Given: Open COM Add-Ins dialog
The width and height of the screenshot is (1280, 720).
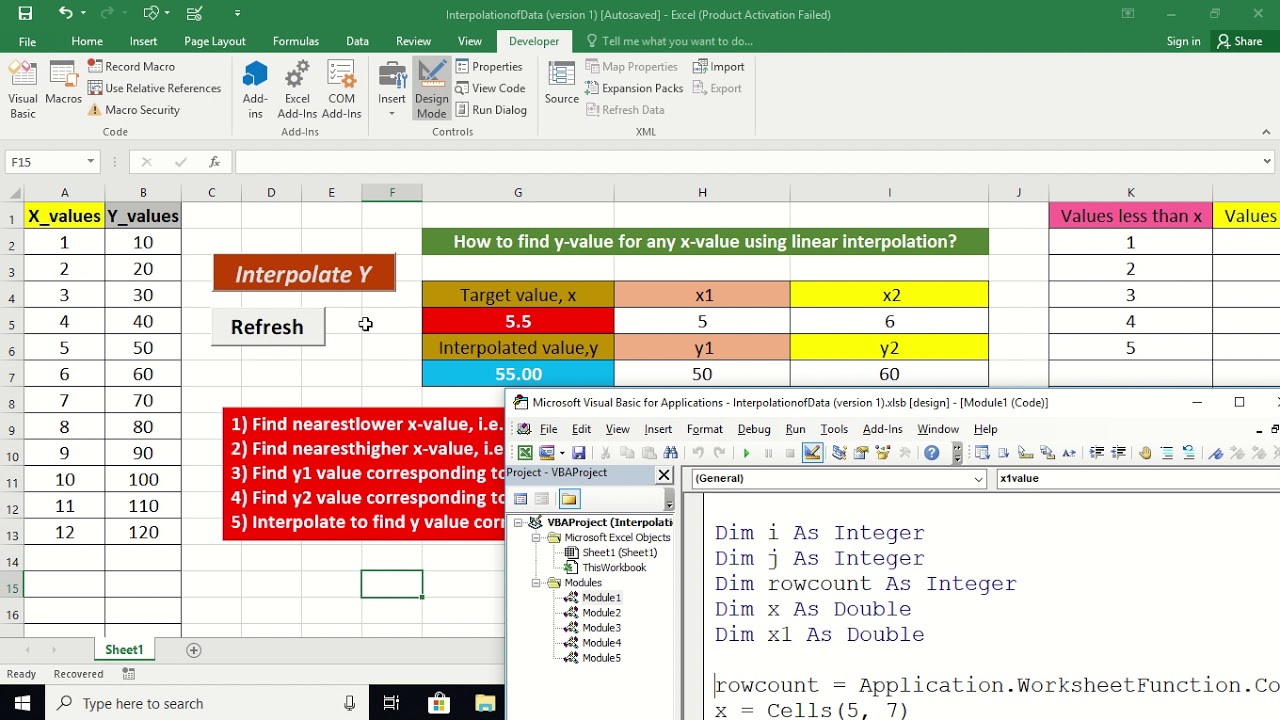Looking at the screenshot, I should click(x=341, y=88).
